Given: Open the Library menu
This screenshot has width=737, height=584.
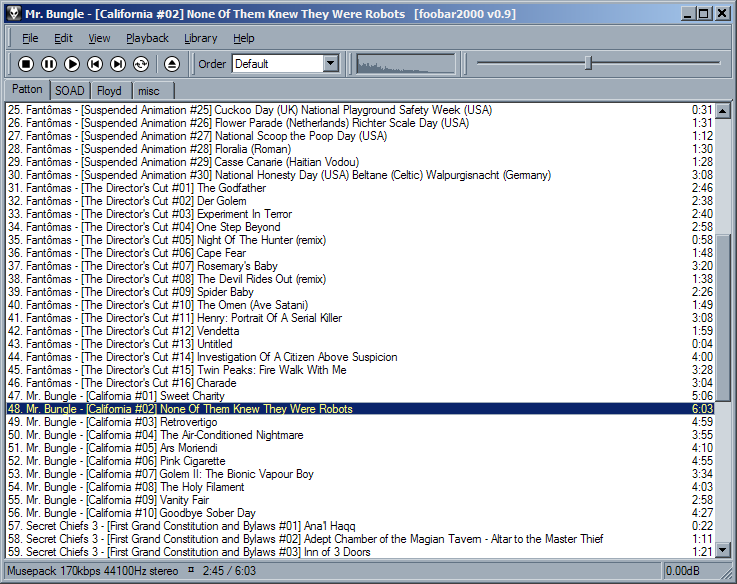Looking at the screenshot, I should [x=200, y=38].
